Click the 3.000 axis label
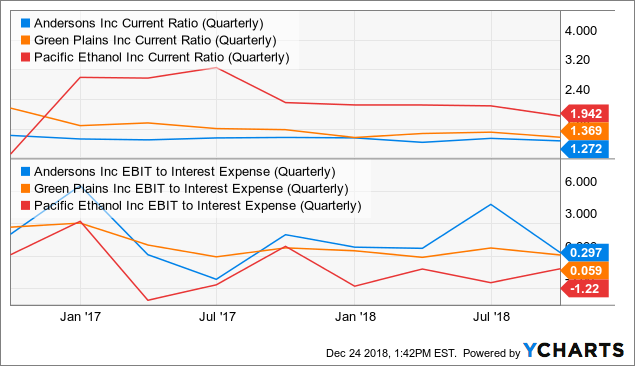Image resolution: width=635 pixels, height=366 pixels. pos(581,213)
